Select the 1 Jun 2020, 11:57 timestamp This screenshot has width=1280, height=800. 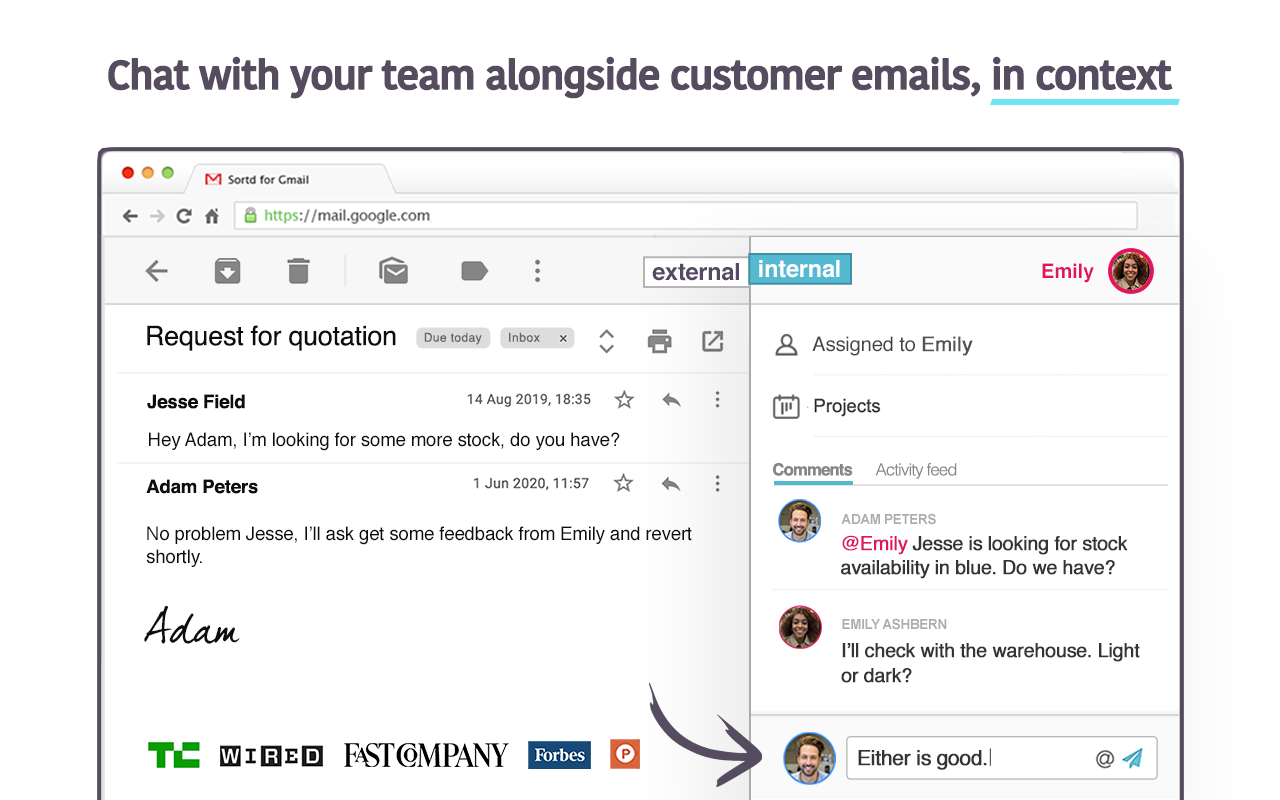pos(531,483)
